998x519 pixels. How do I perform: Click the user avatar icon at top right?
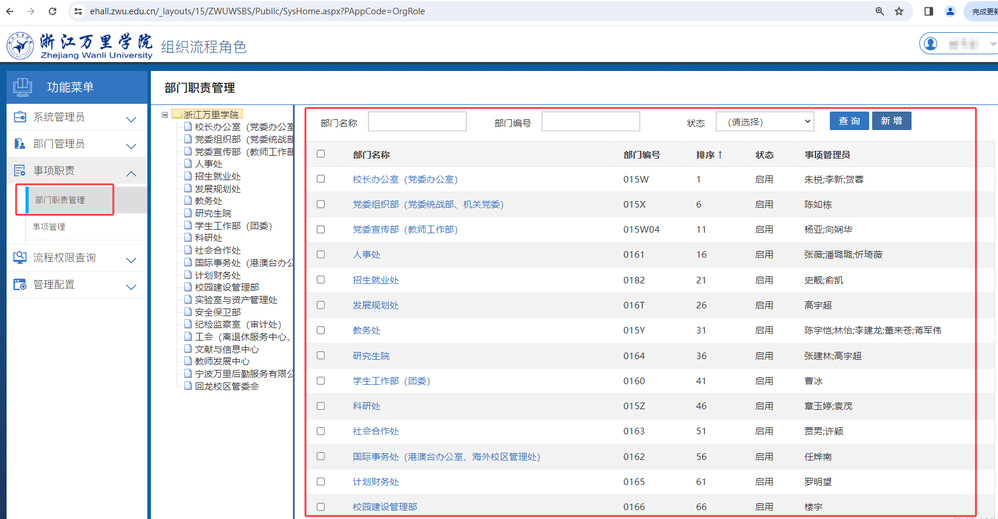coord(932,45)
